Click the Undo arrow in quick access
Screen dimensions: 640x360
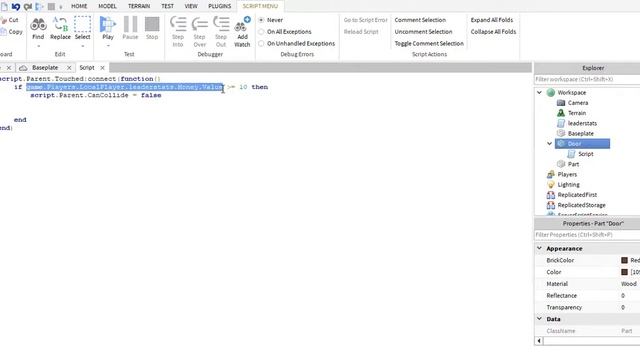pyautogui.click(x=16, y=6)
